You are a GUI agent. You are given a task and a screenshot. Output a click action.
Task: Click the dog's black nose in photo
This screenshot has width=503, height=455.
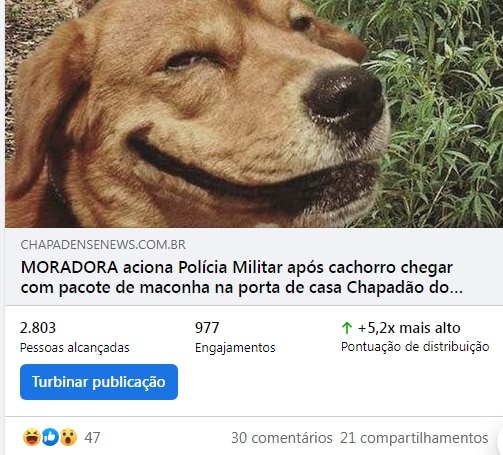[345, 99]
